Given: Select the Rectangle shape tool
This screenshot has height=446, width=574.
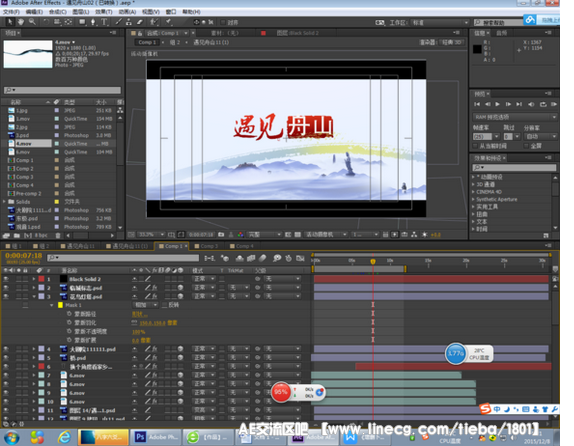Looking at the screenshot, I should point(82,22).
